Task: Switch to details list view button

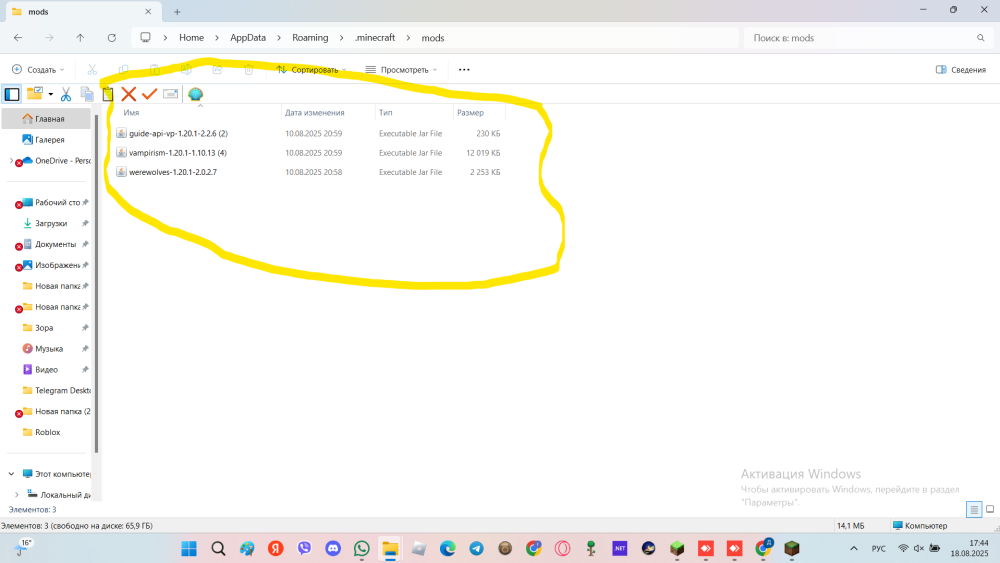Action: [974, 509]
